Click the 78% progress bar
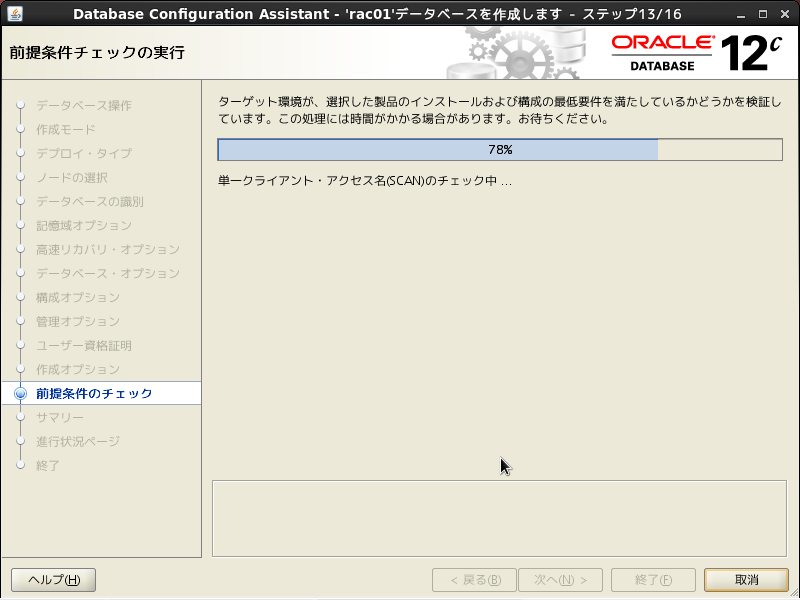The height and width of the screenshot is (600, 800). point(500,149)
